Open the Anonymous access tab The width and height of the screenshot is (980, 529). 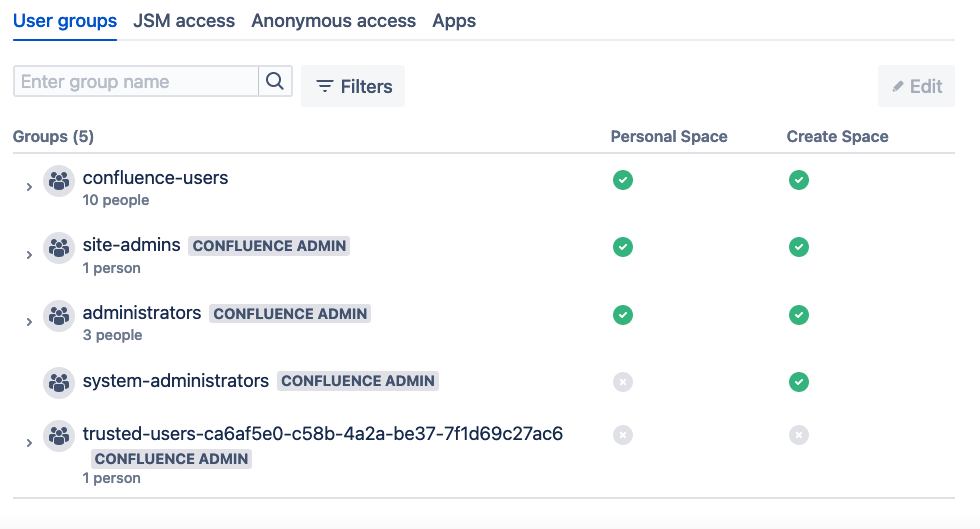tap(333, 21)
